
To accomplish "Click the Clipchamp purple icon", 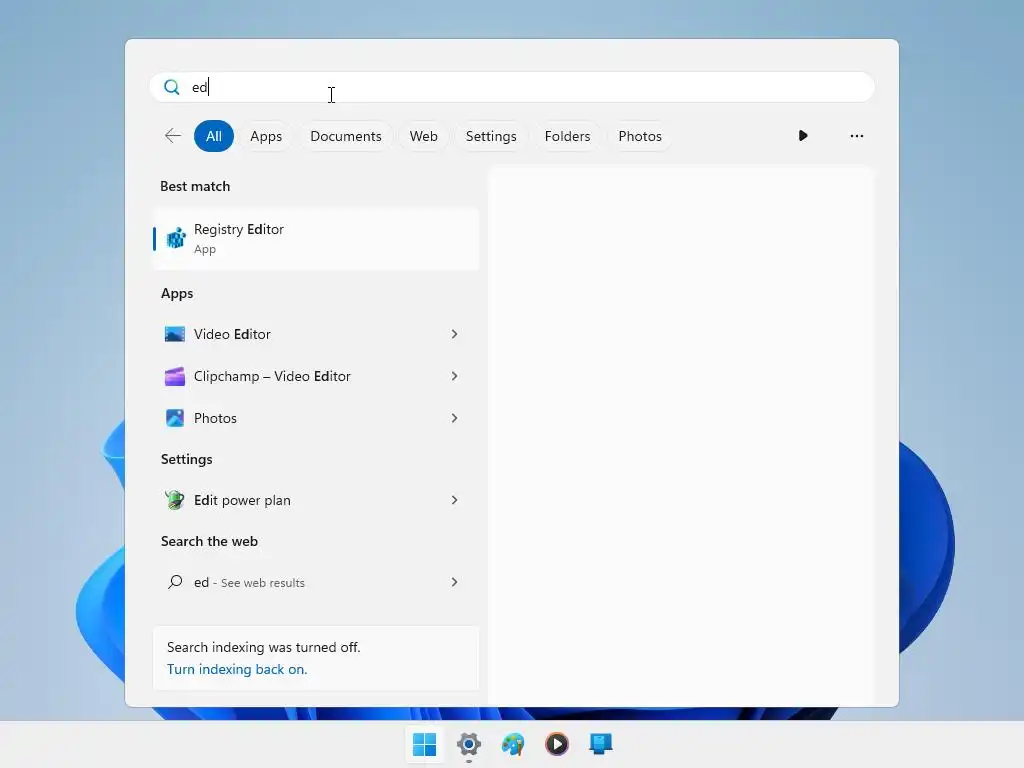I will (x=174, y=376).
